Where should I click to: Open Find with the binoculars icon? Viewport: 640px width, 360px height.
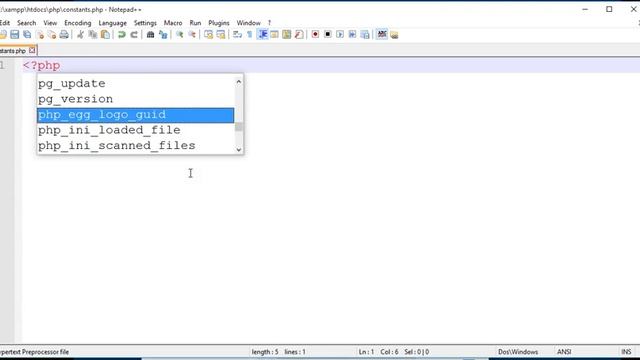[150, 35]
